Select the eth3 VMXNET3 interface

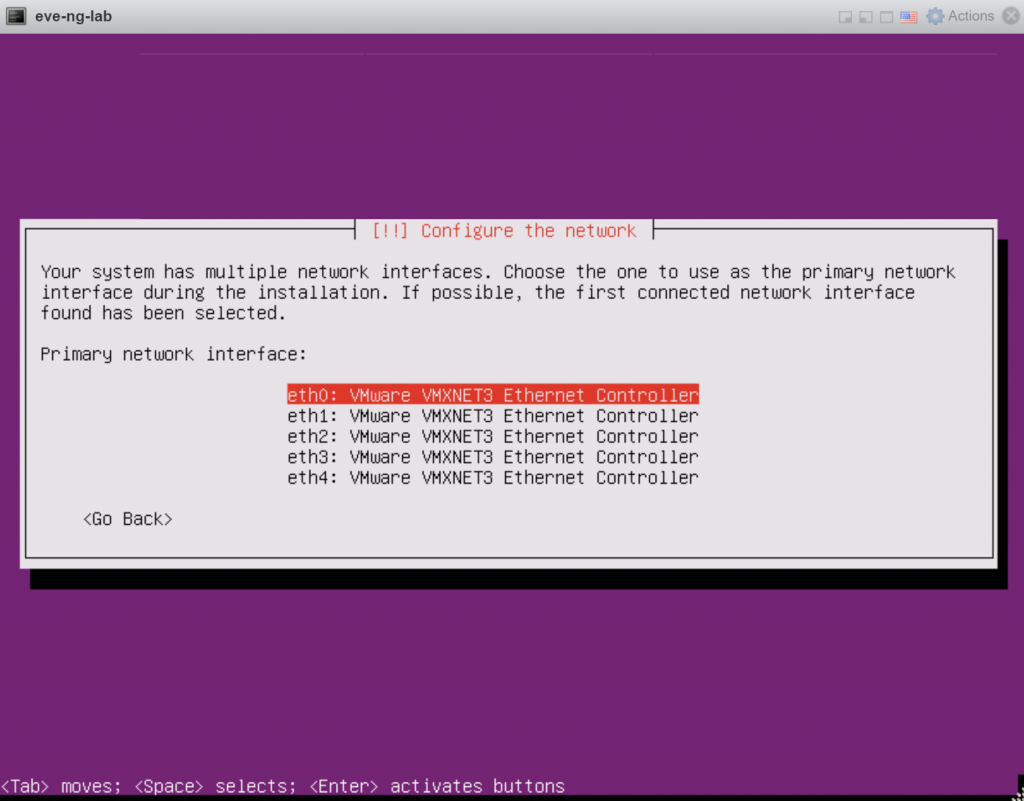pyautogui.click(x=492, y=456)
